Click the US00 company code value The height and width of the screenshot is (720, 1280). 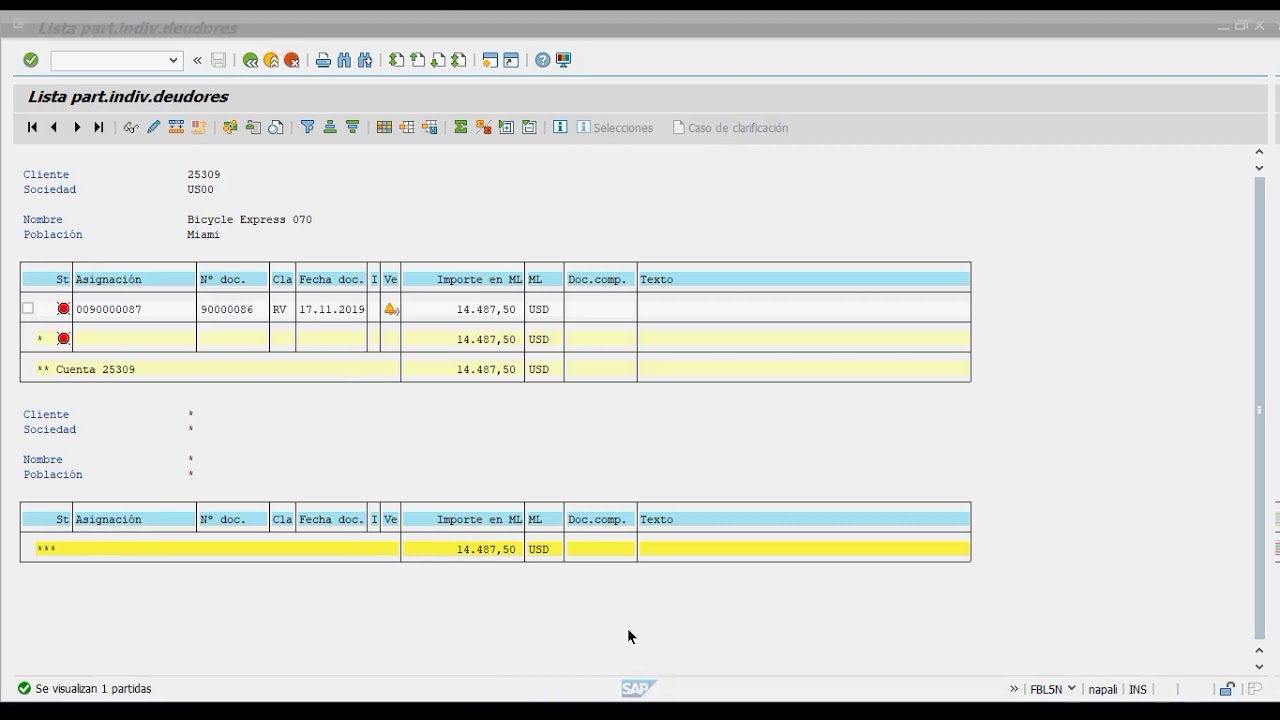tap(201, 189)
